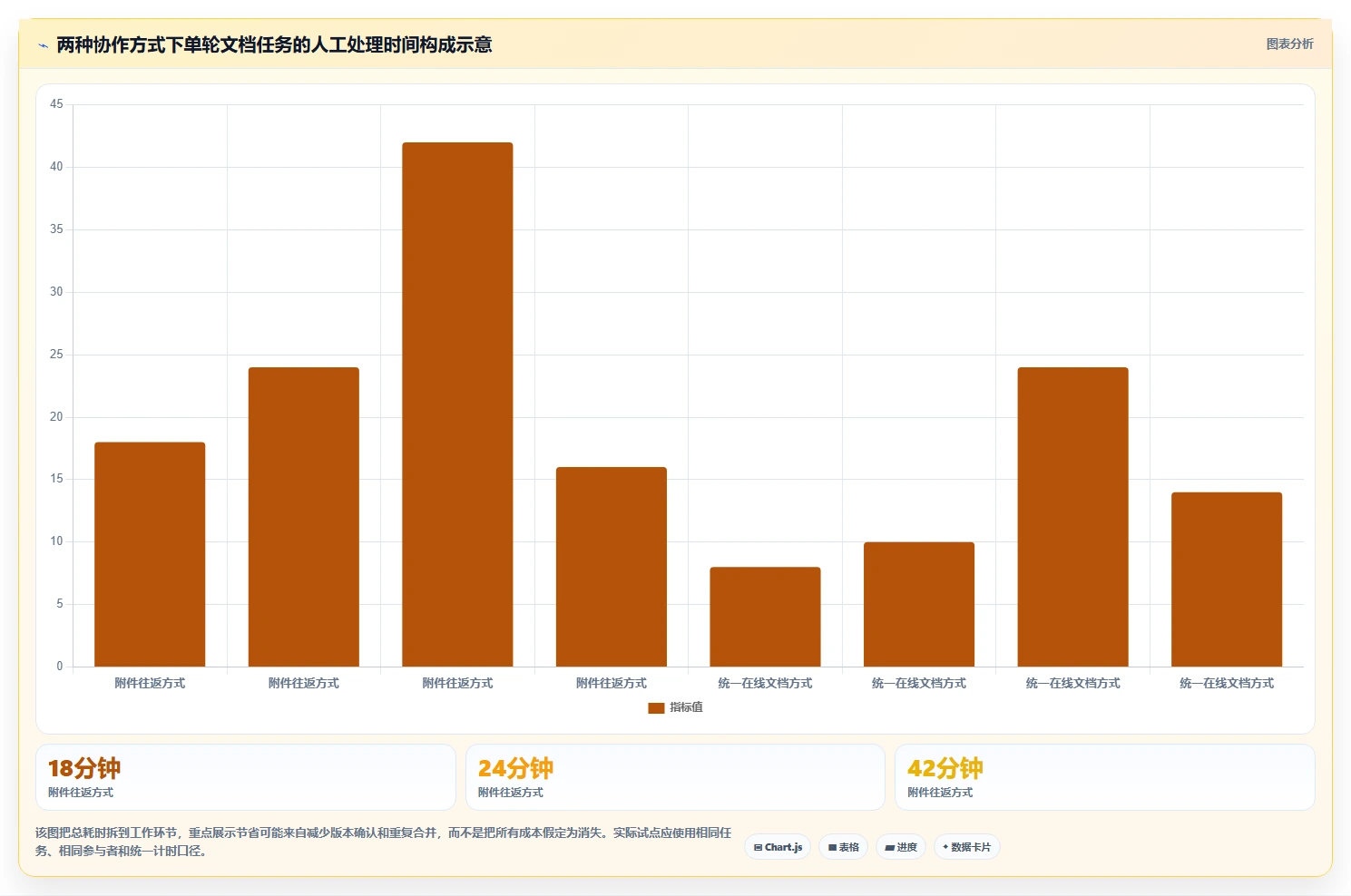Click the blue icon beside the chart title

coord(43,45)
